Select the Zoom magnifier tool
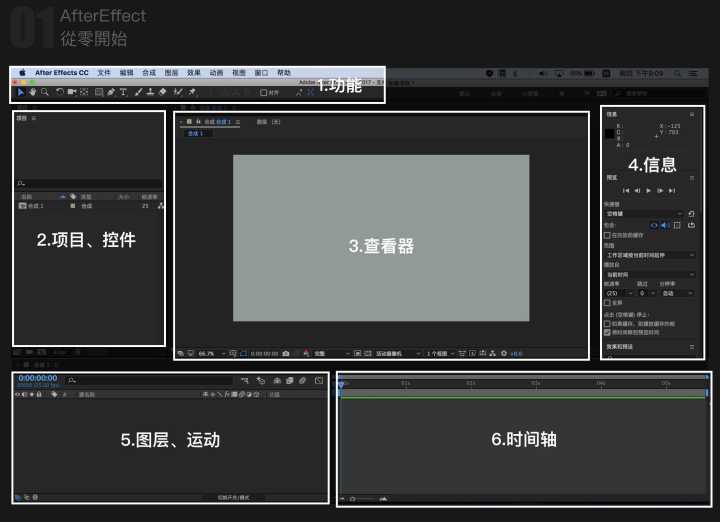Viewport: 720px width, 522px height. 45,92
